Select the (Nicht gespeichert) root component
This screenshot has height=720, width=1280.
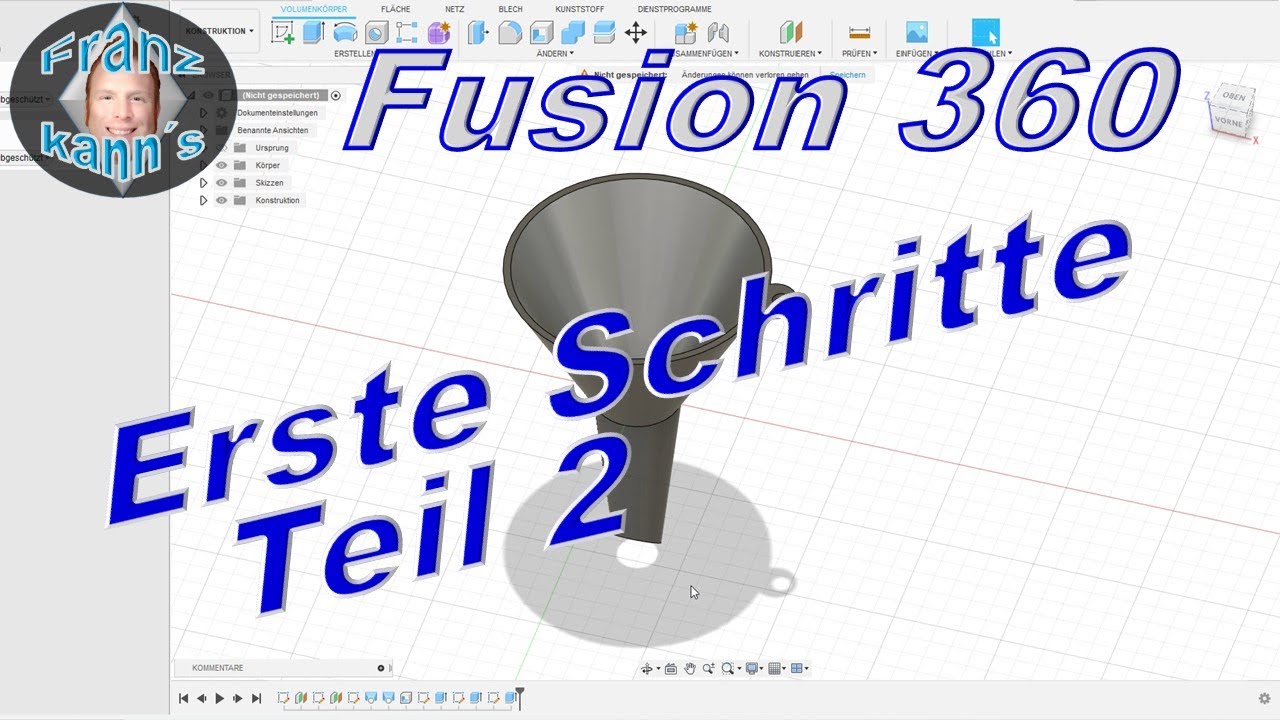pos(280,95)
